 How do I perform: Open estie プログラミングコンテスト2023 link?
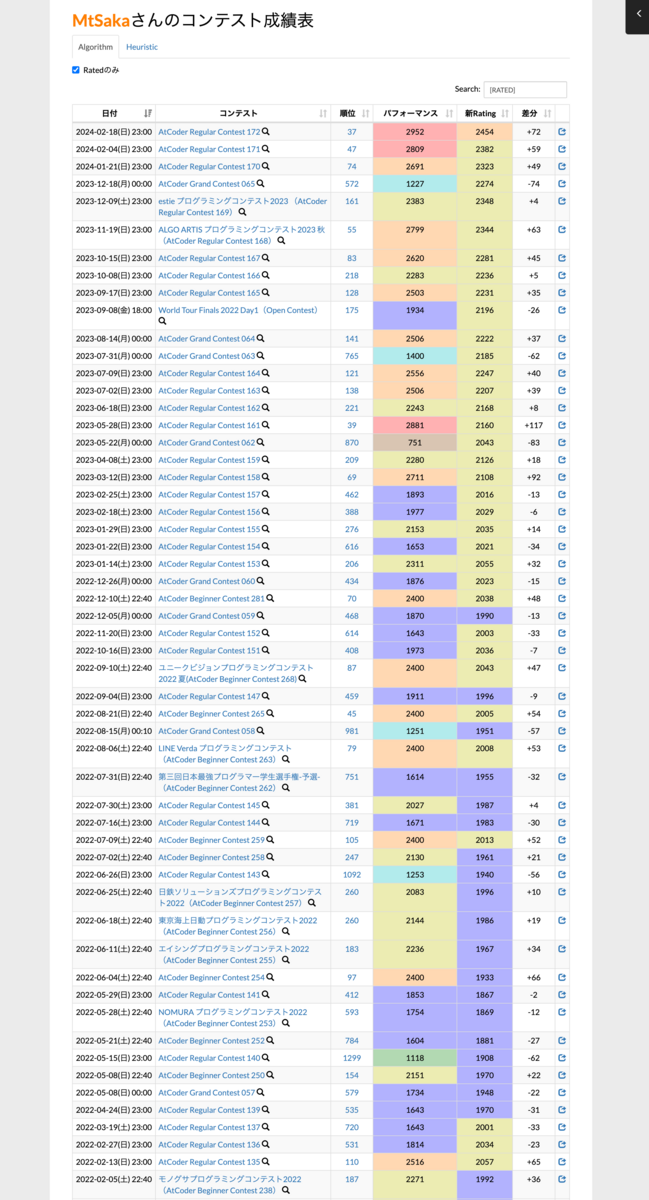242,207
